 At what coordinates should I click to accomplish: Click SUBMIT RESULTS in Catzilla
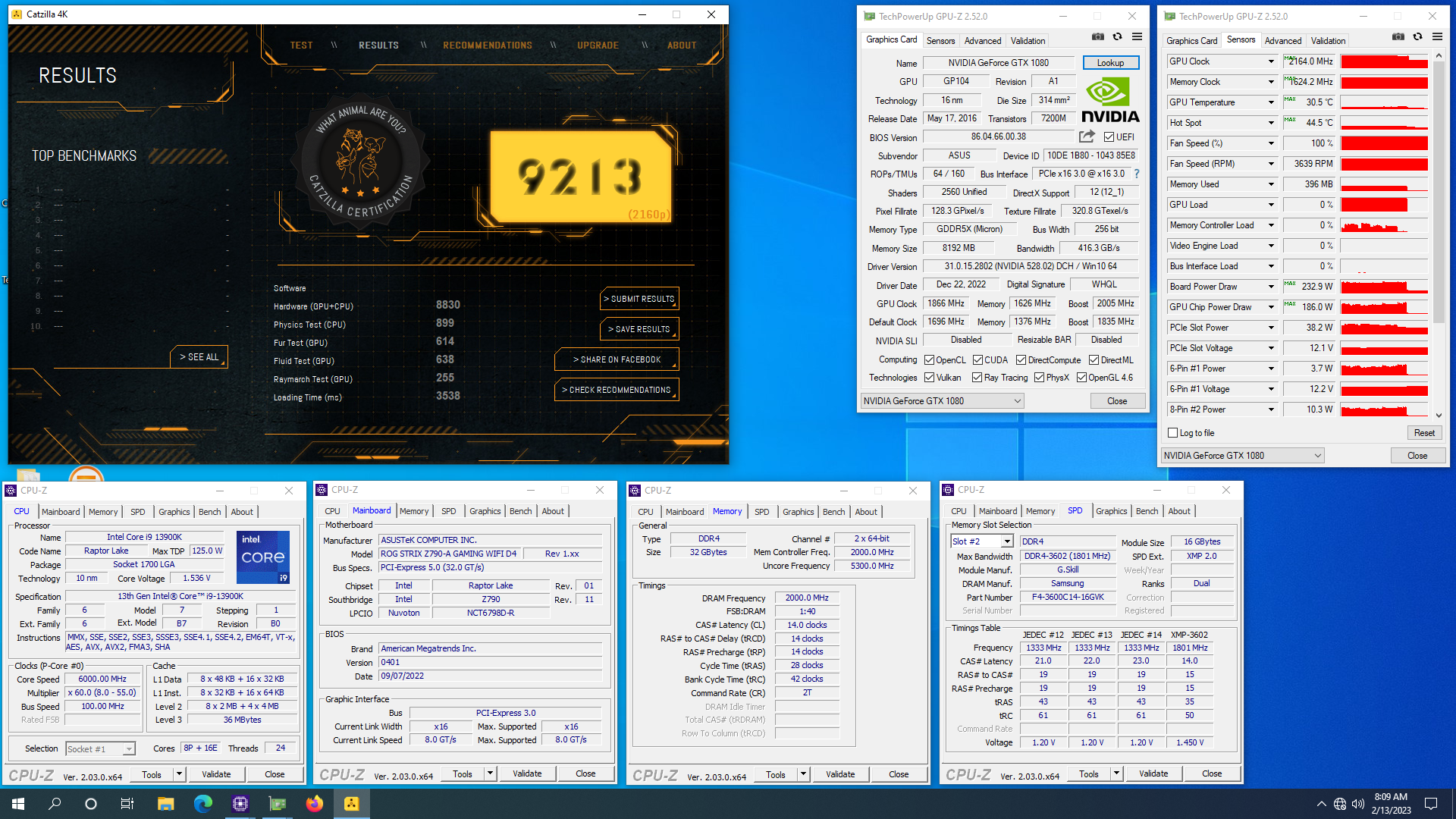coord(639,299)
